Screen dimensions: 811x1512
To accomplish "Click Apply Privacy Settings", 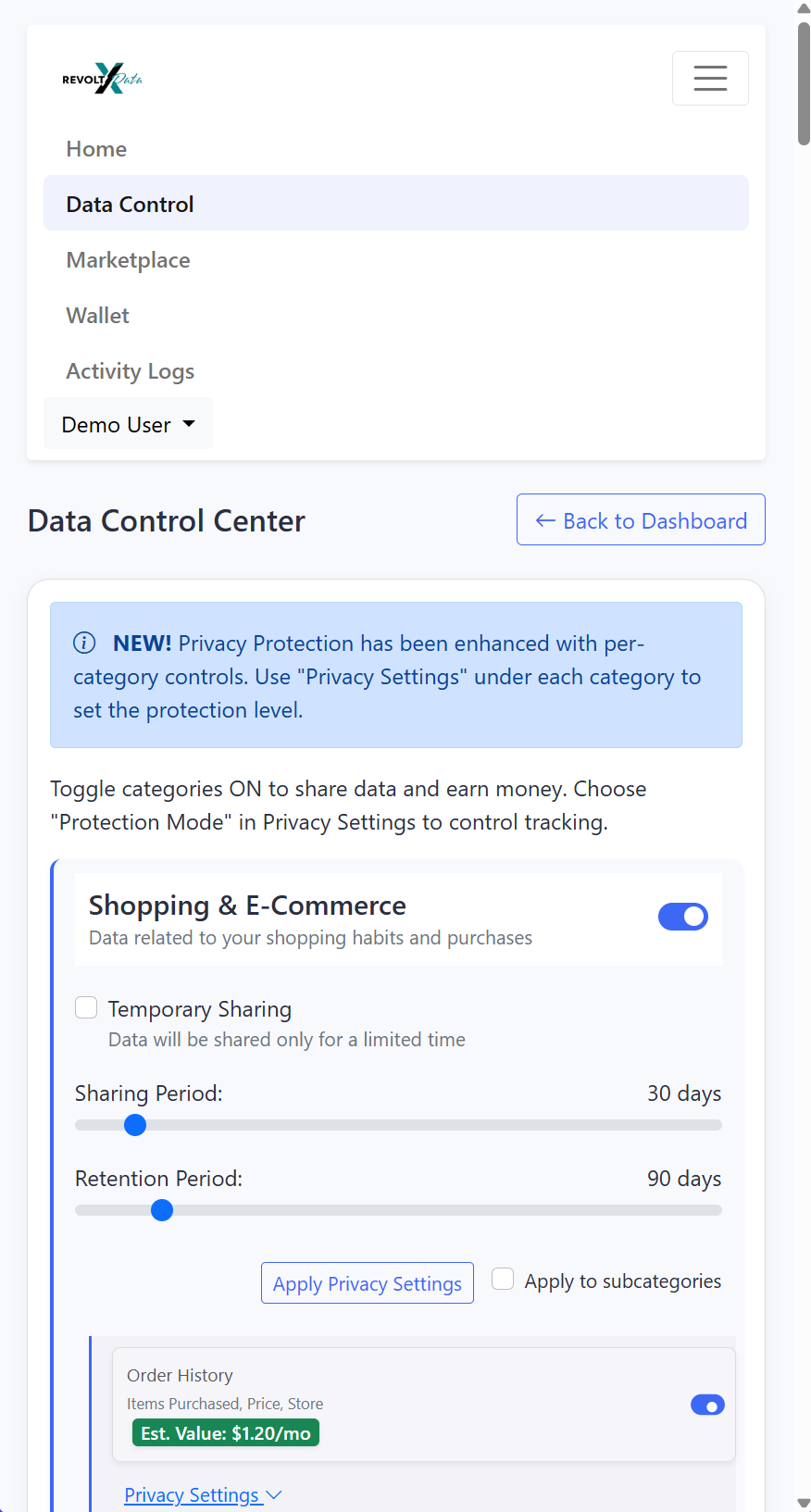I will (x=367, y=1282).
